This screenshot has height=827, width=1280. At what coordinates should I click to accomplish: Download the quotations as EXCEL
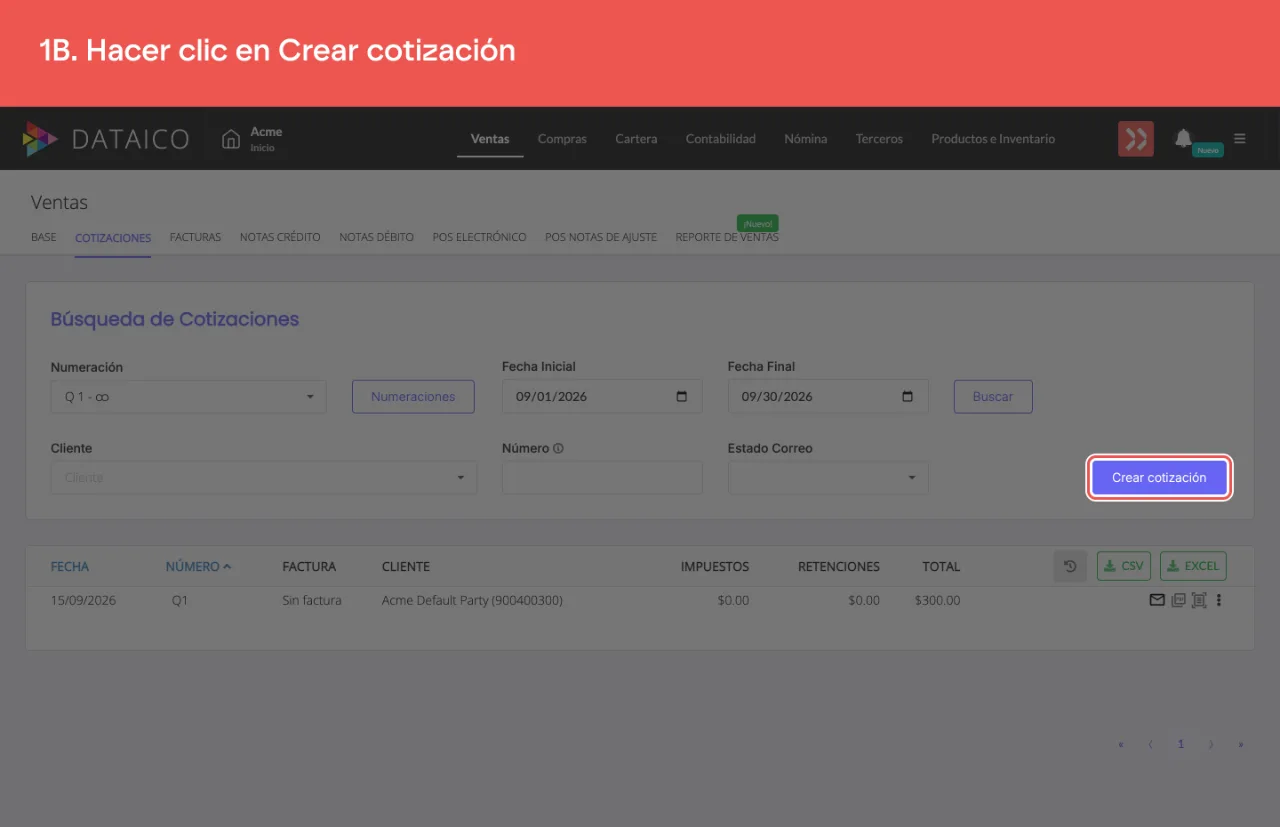coord(1193,566)
